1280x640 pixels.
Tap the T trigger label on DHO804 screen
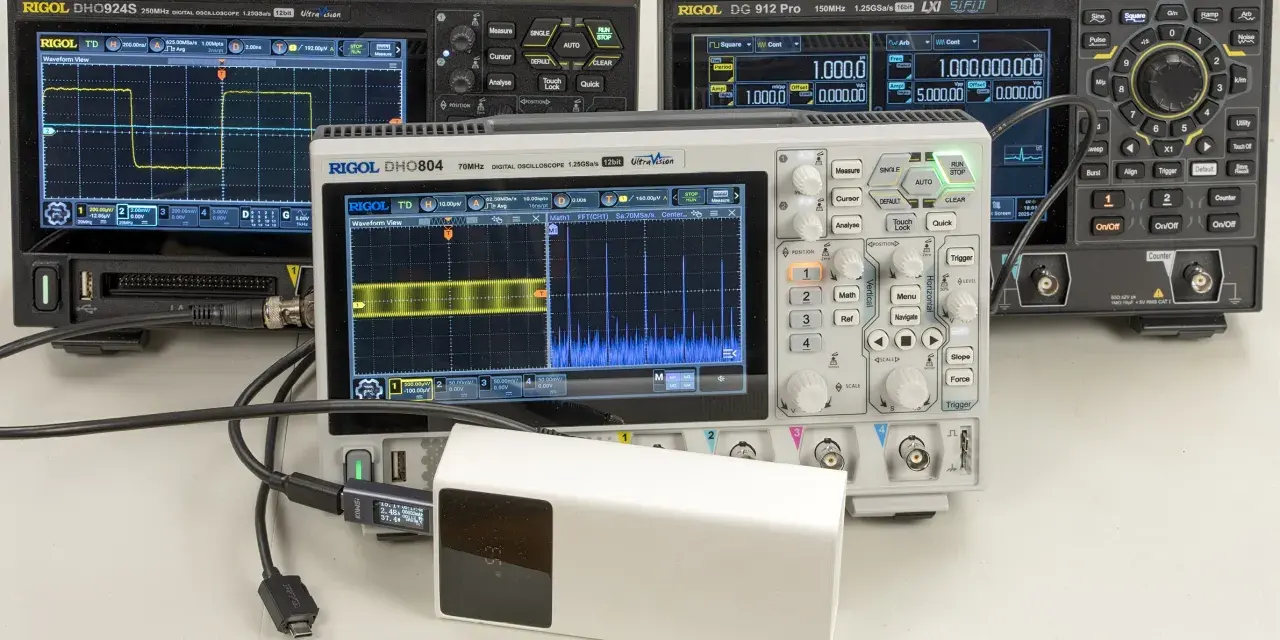(x=609, y=199)
